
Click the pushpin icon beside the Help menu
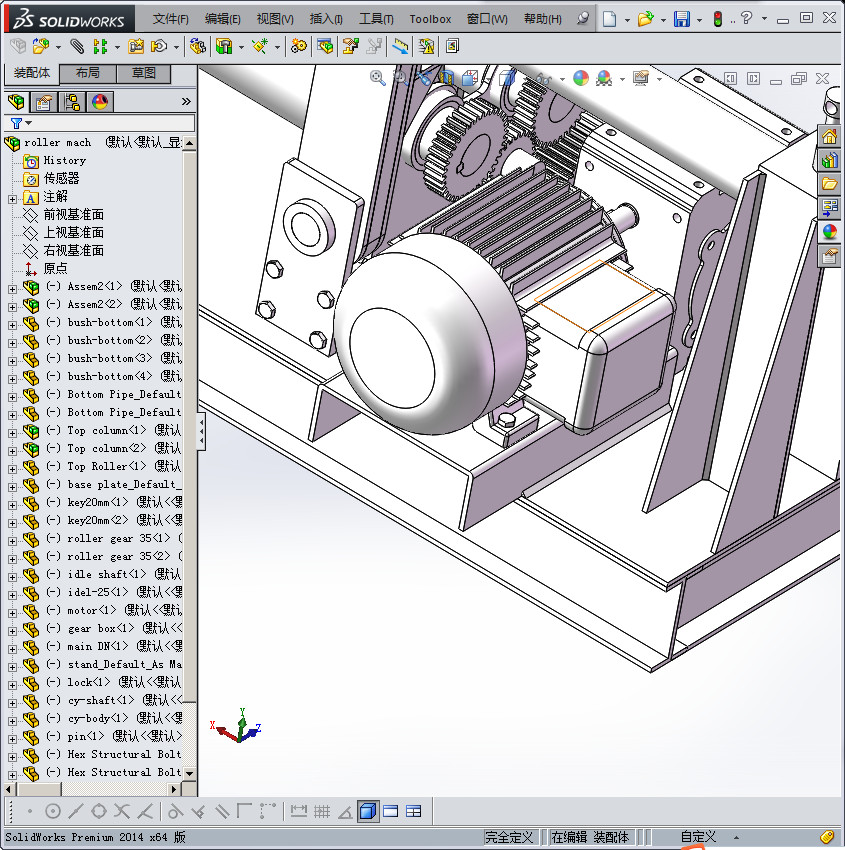[583, 18]
